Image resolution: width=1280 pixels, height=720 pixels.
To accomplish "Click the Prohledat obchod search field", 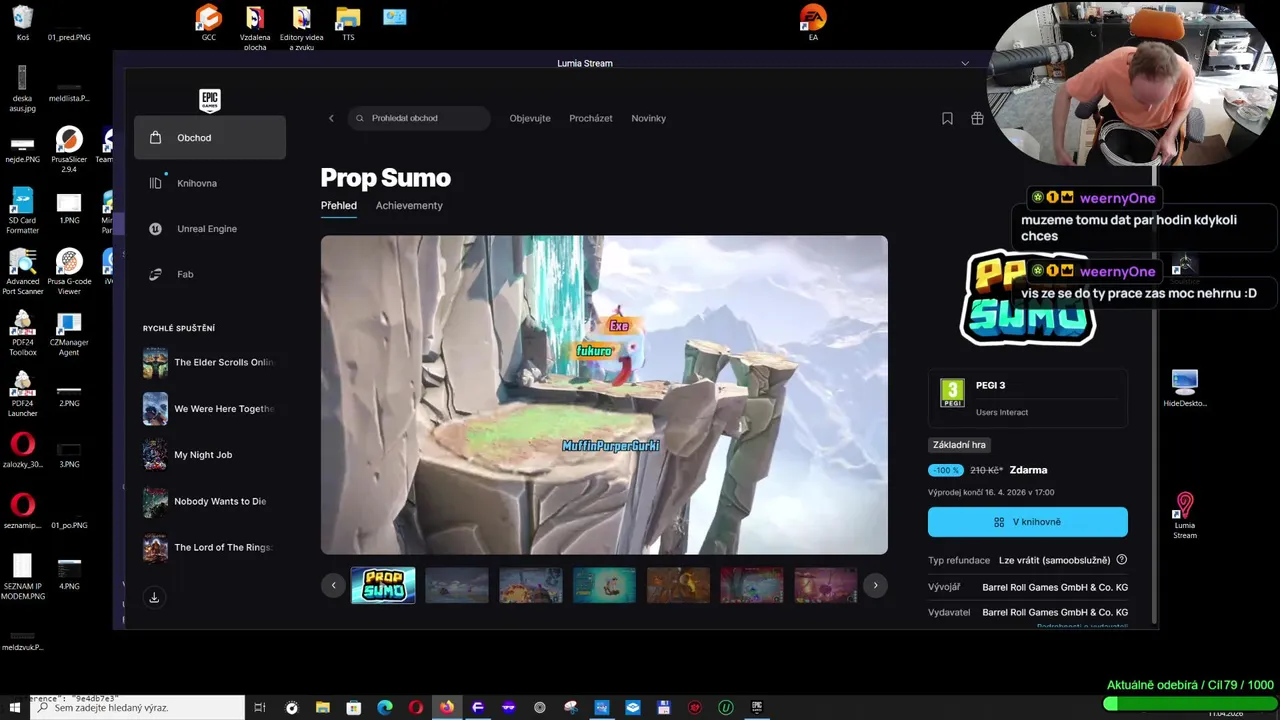I will (x=420, y=118).
